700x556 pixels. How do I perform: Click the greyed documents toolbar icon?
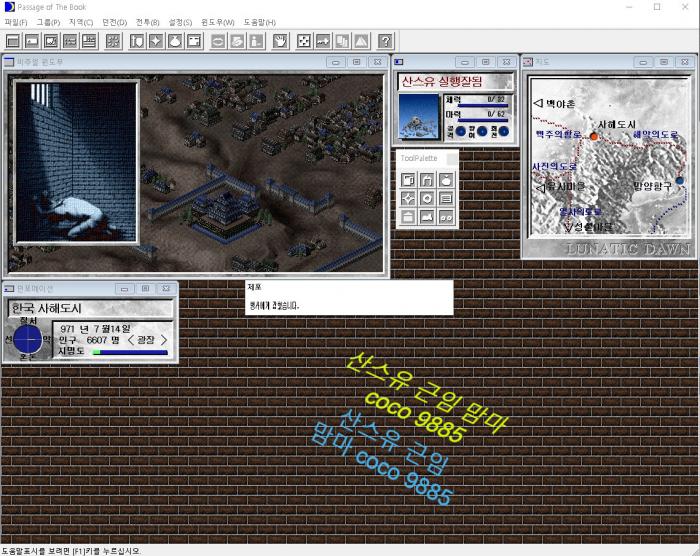click(x=342, y=41)
